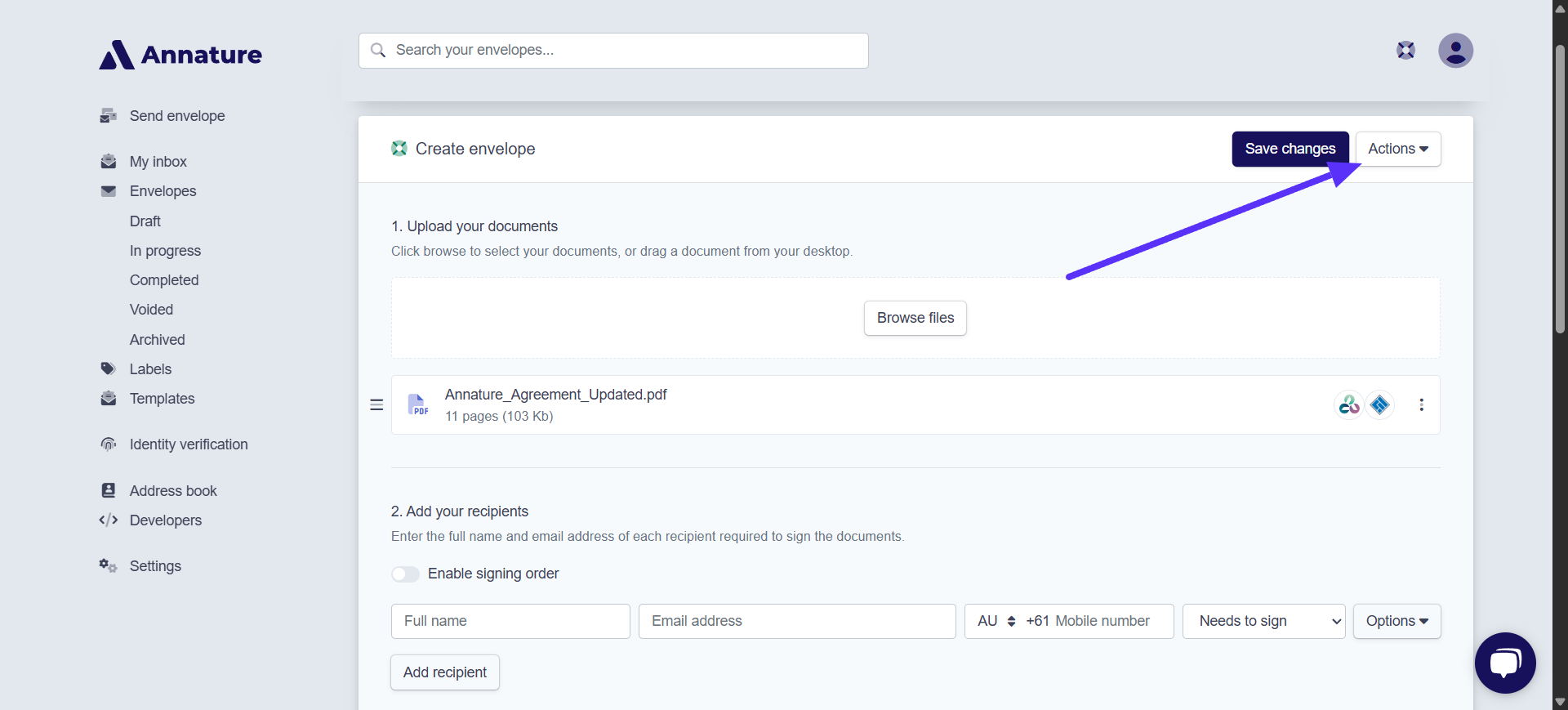The height and width of the screenshot is (710, 1568).
Task: Click the Browse files button
Action: coord(915,318)
